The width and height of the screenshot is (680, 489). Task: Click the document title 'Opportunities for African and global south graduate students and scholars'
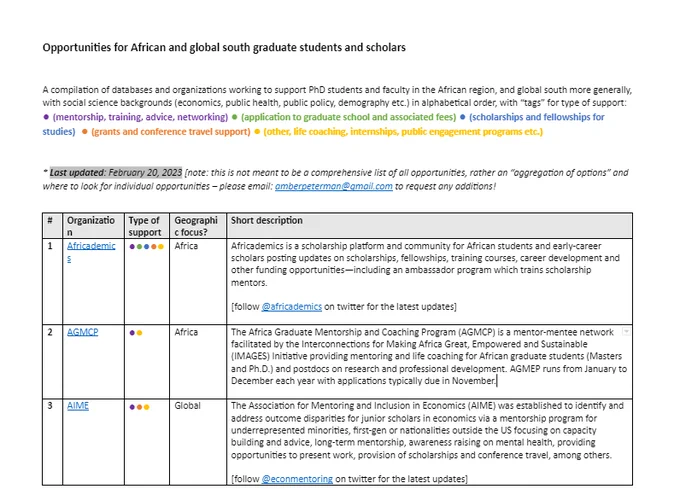click(x=224, y=47)
